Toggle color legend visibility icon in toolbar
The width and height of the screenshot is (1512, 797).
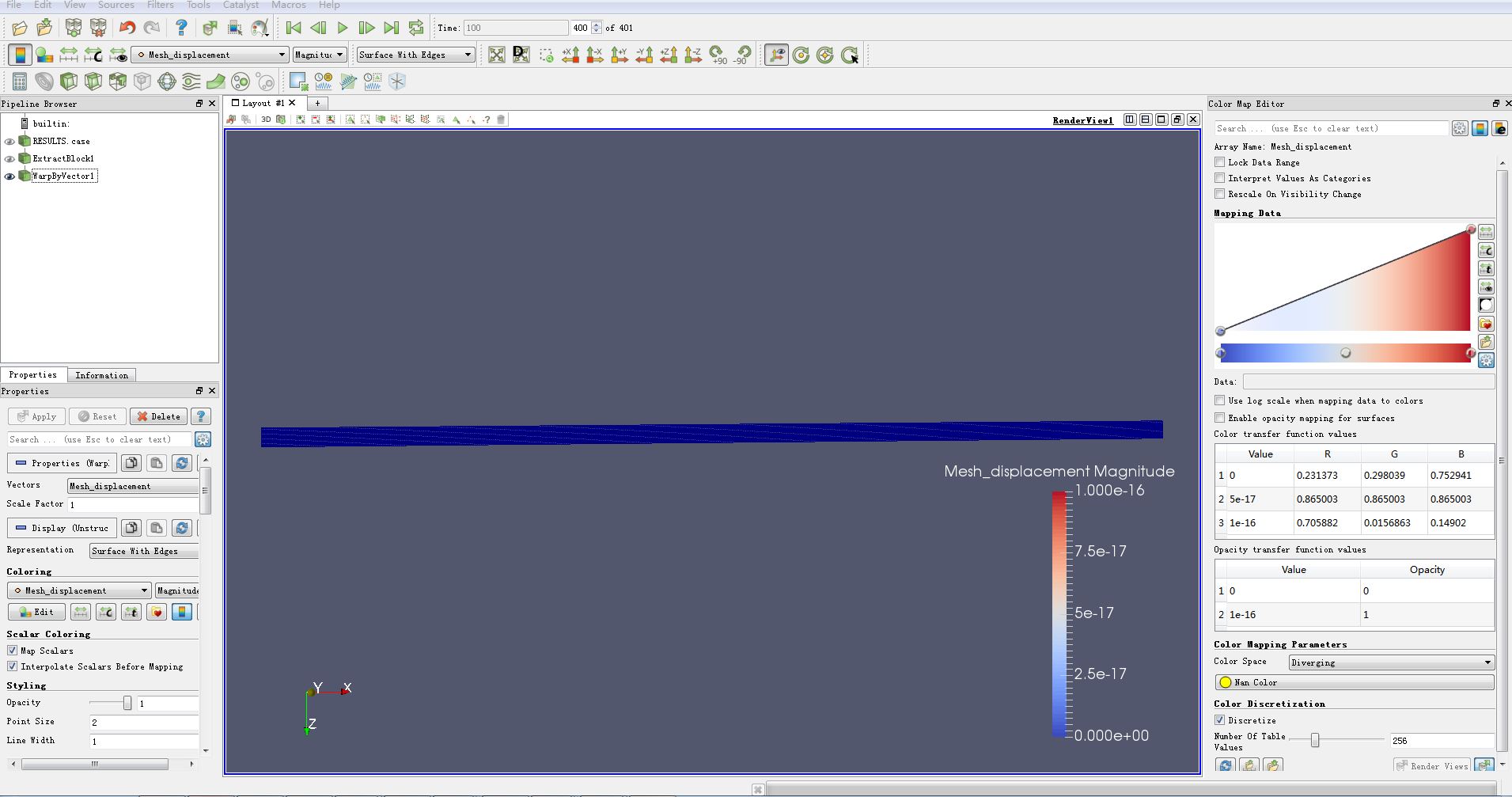(x=20, y=55)
